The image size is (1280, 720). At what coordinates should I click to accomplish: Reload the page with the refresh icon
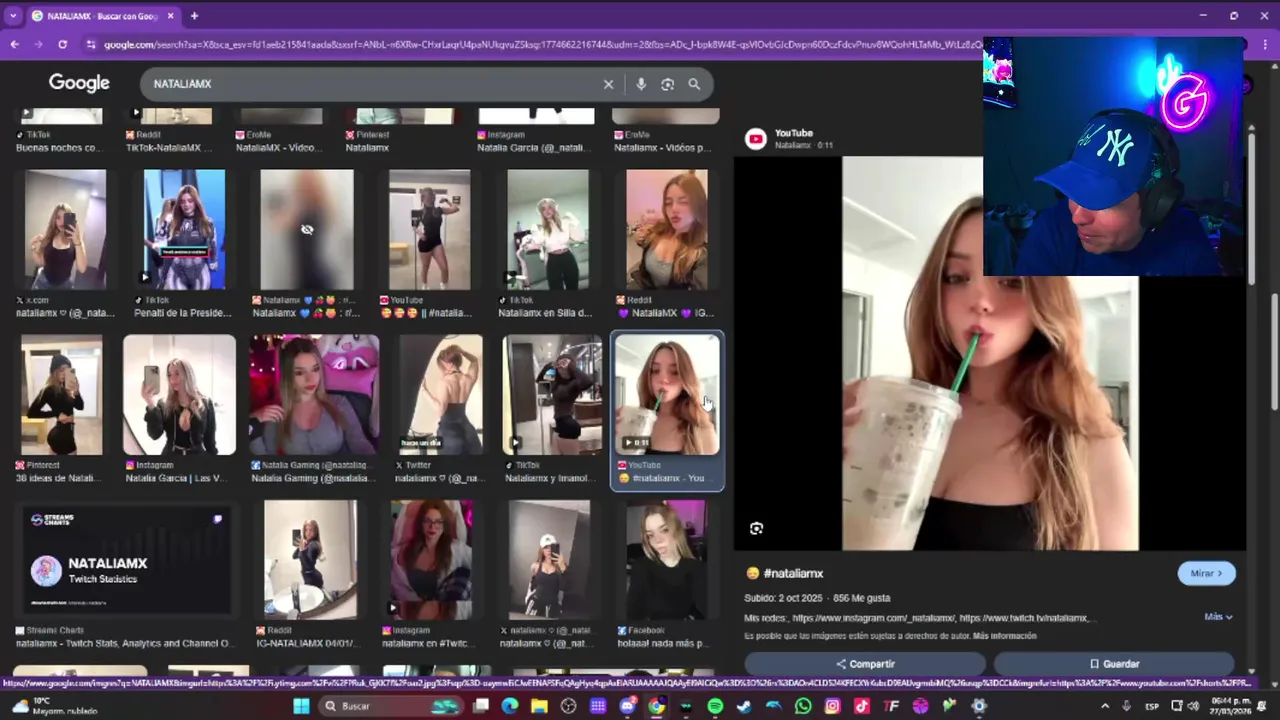click(62, 44)
